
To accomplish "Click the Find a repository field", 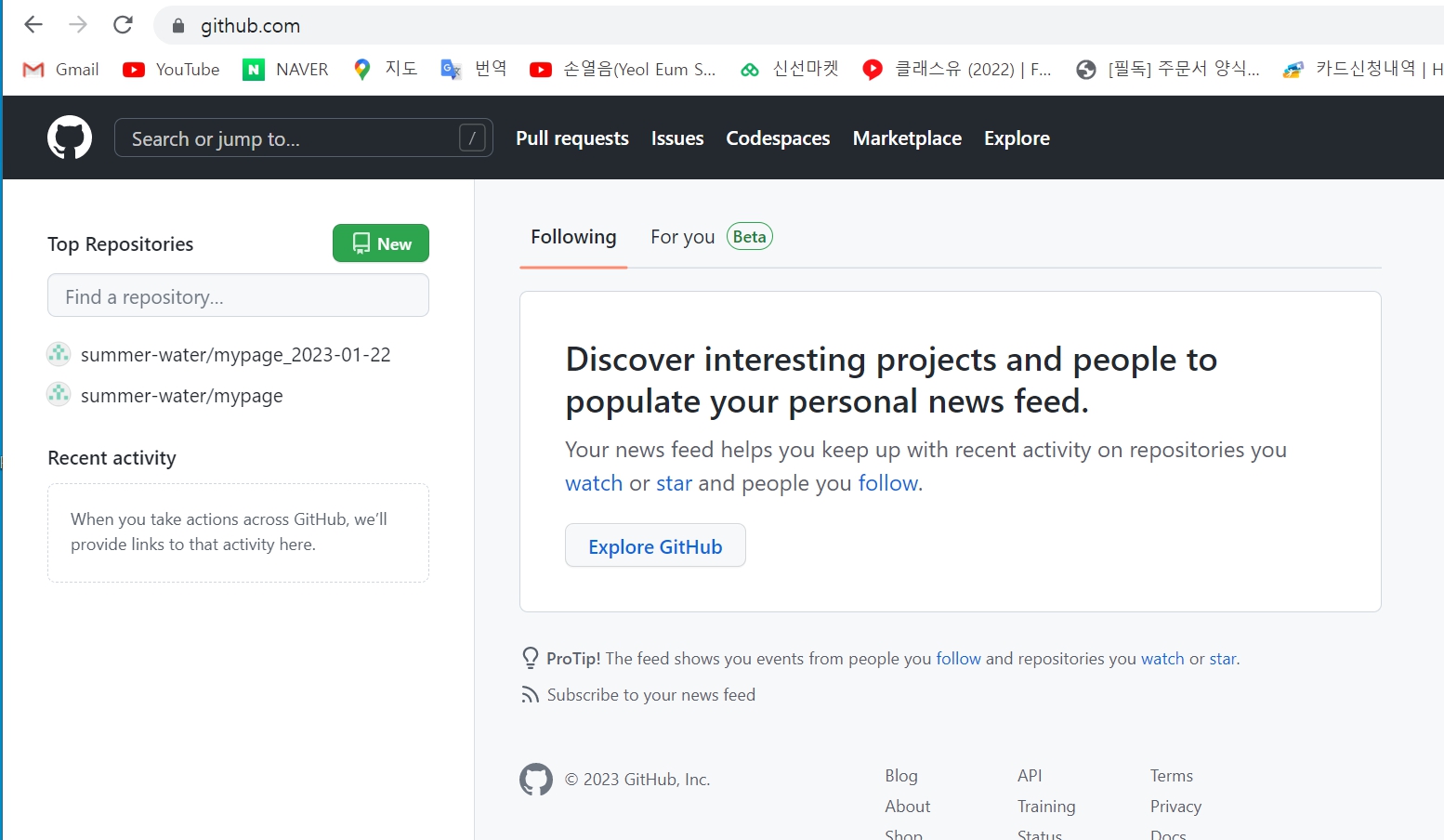I will (x=238, y=295).
